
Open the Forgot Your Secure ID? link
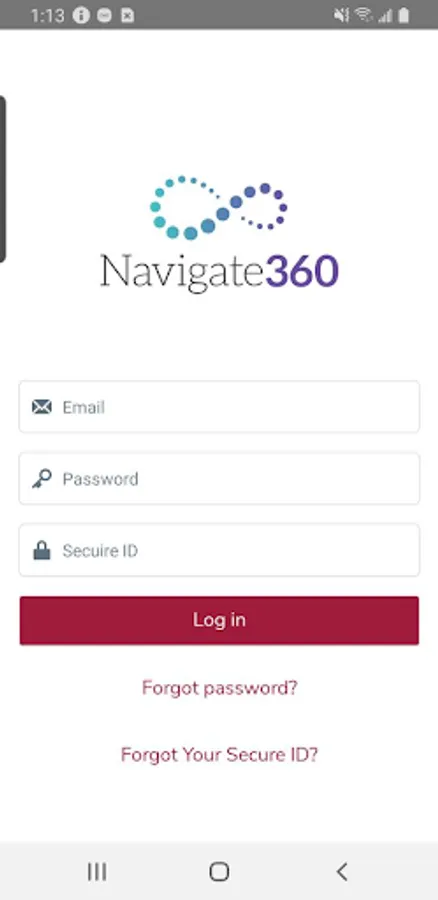[x=219, y=754]
